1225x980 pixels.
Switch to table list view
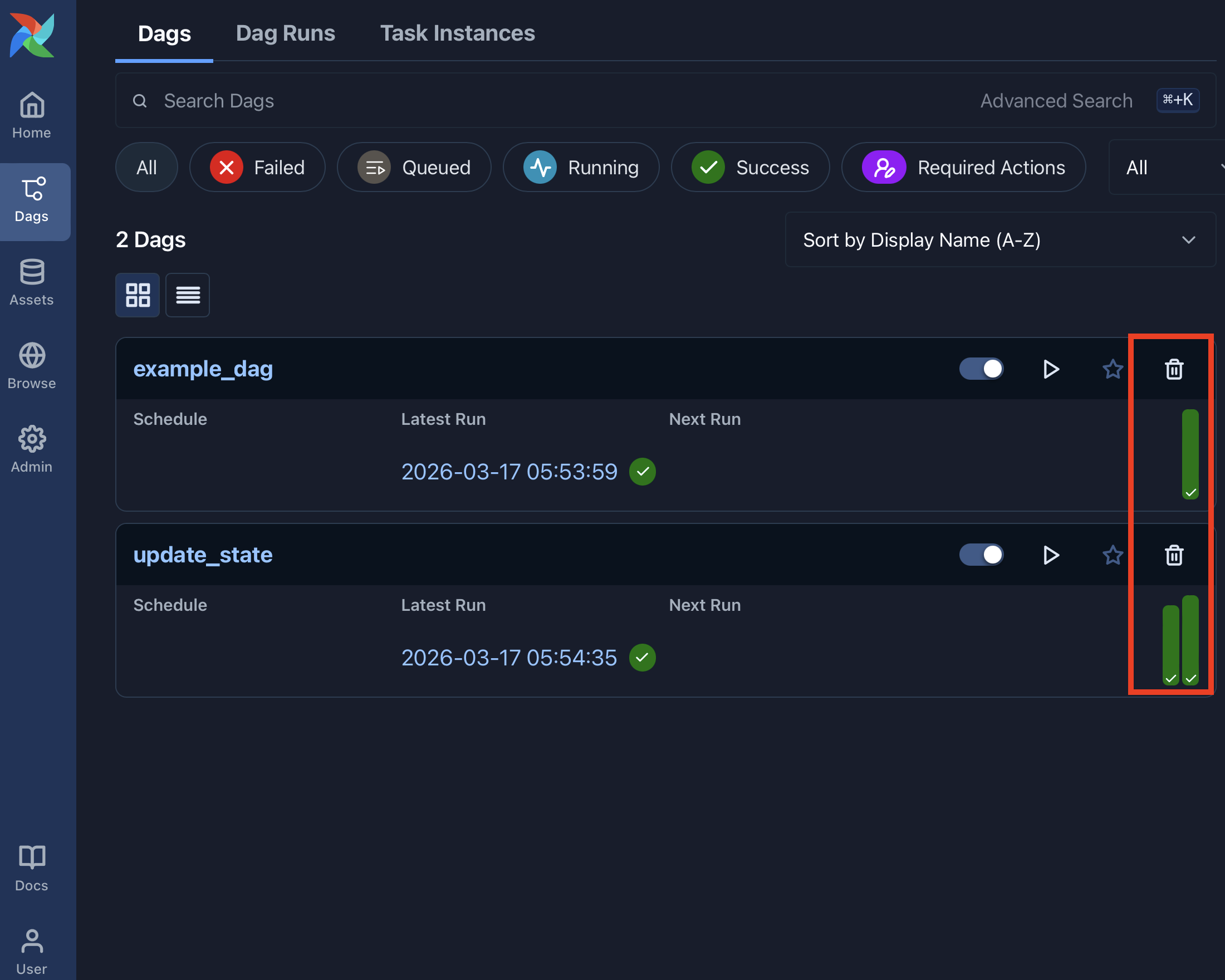tap(188, 295)
